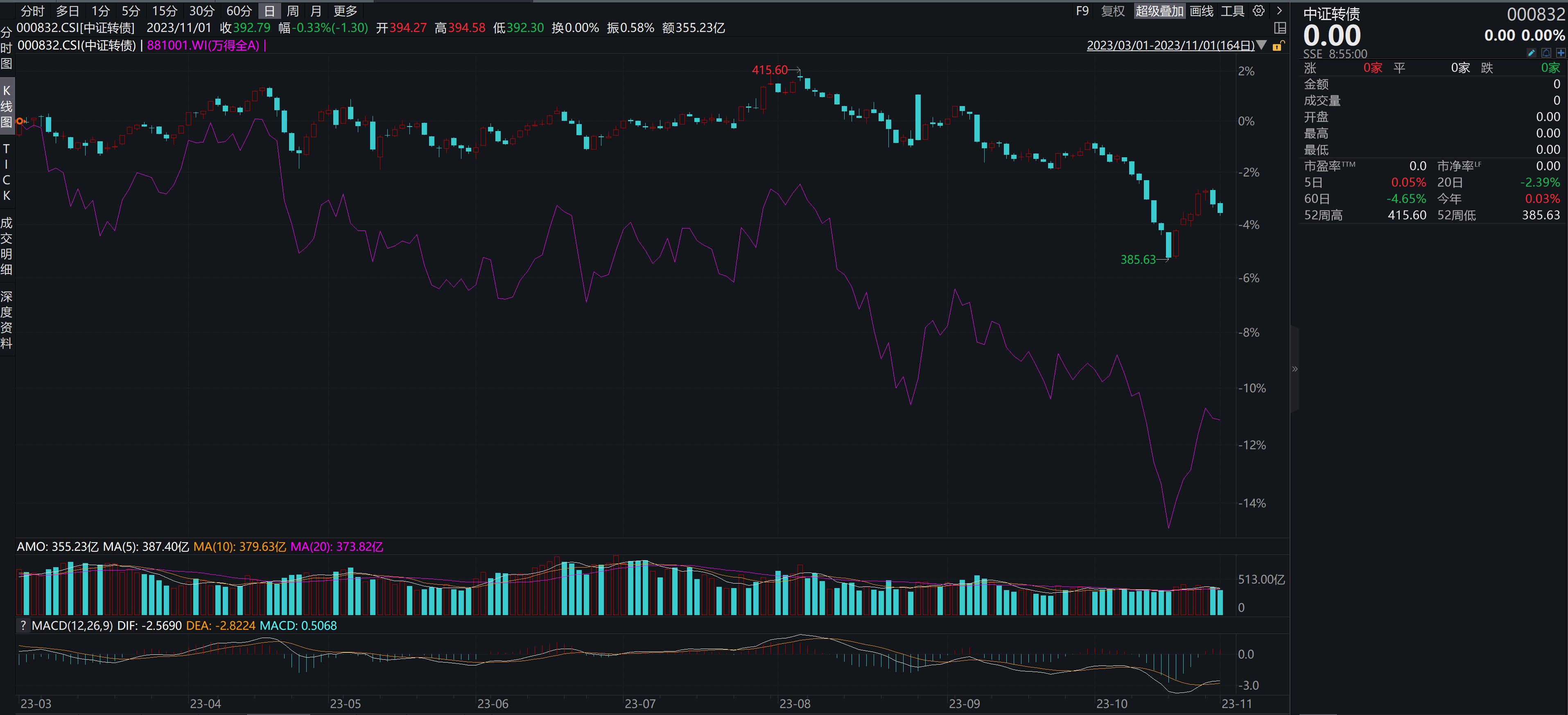
Task: Open the 复权 adjustment option
Action: pos(1113,11)
